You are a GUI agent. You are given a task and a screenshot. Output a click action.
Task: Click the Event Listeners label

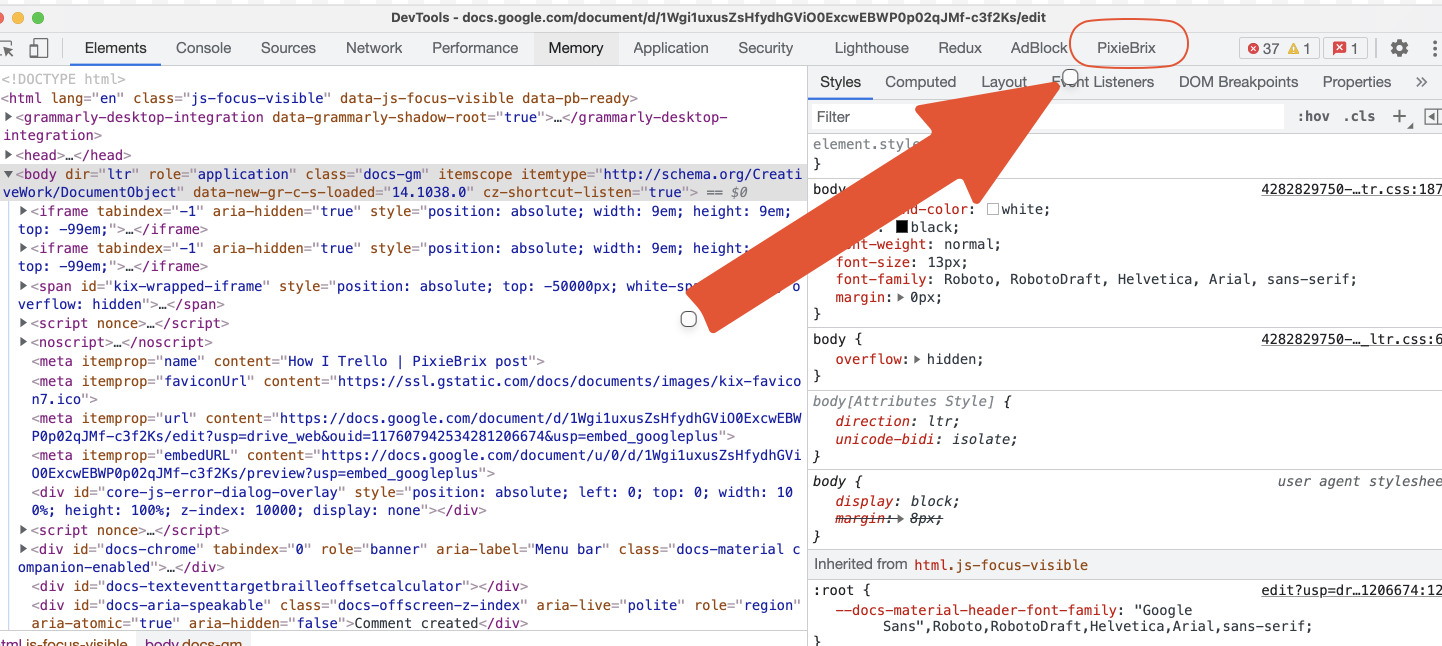tap(1104, 82)
